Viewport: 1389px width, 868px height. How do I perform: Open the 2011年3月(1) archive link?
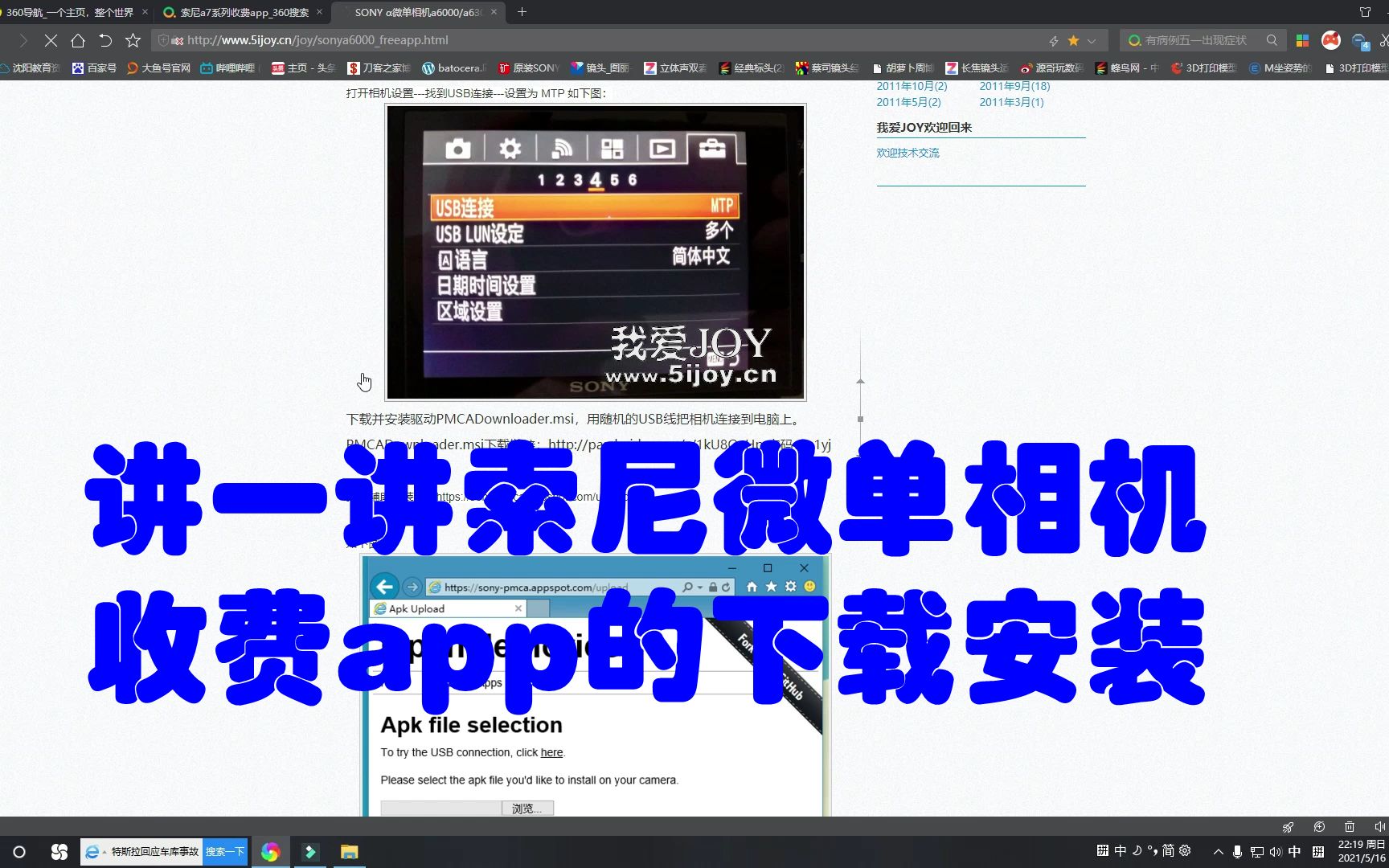click(x=1011, y=102)
